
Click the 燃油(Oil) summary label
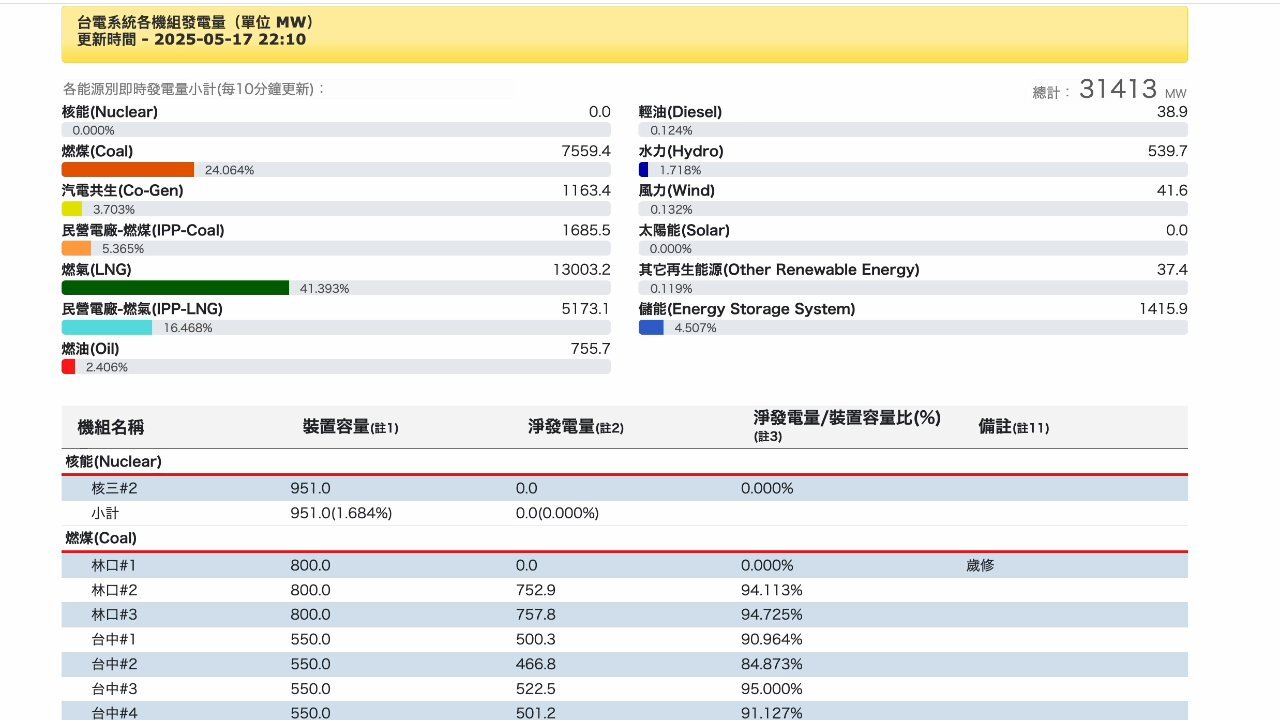[x=91, y=348]
